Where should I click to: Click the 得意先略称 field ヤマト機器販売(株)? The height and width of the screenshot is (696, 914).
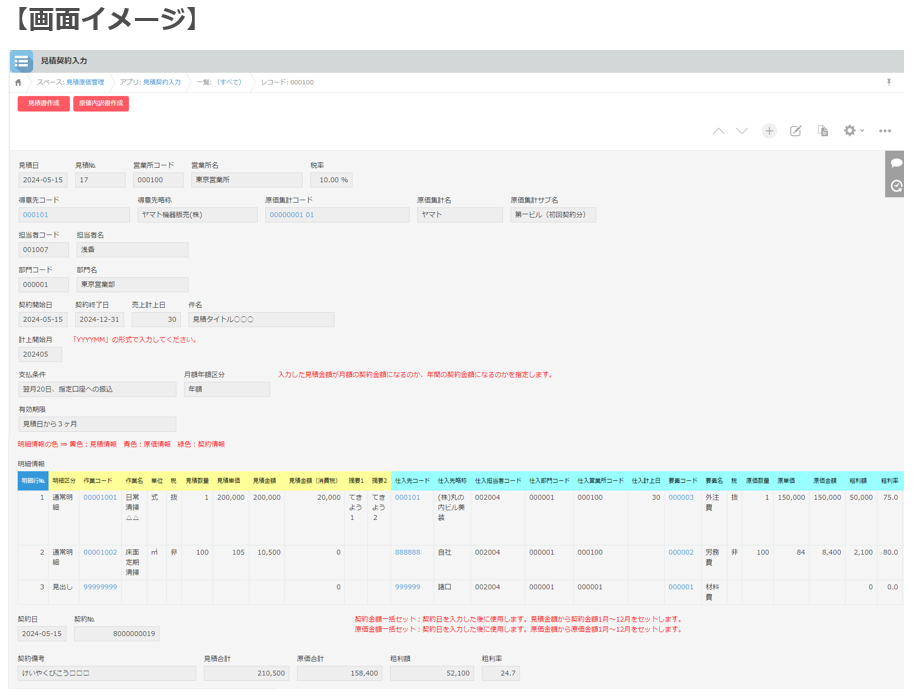coord(198,215)
